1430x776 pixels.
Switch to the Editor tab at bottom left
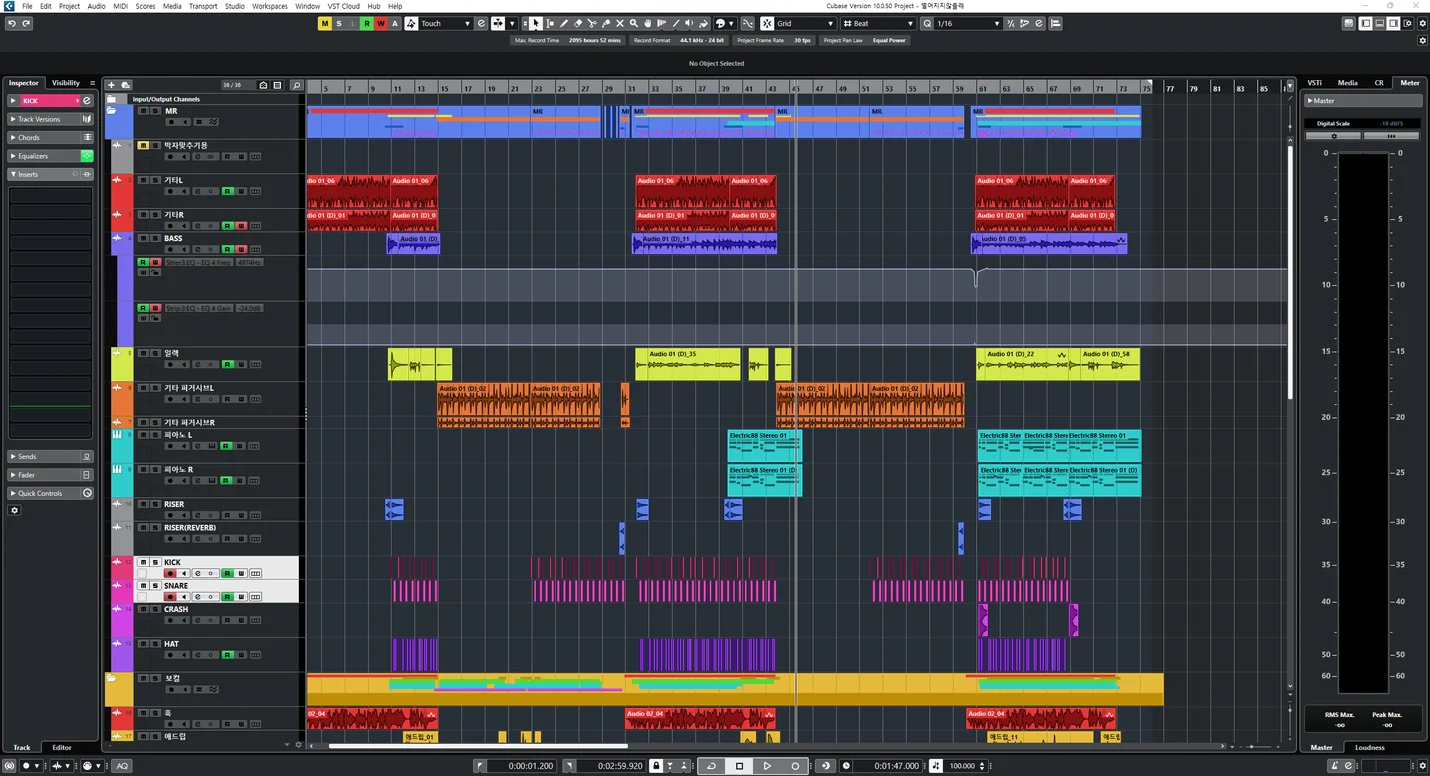coord(62,747)
